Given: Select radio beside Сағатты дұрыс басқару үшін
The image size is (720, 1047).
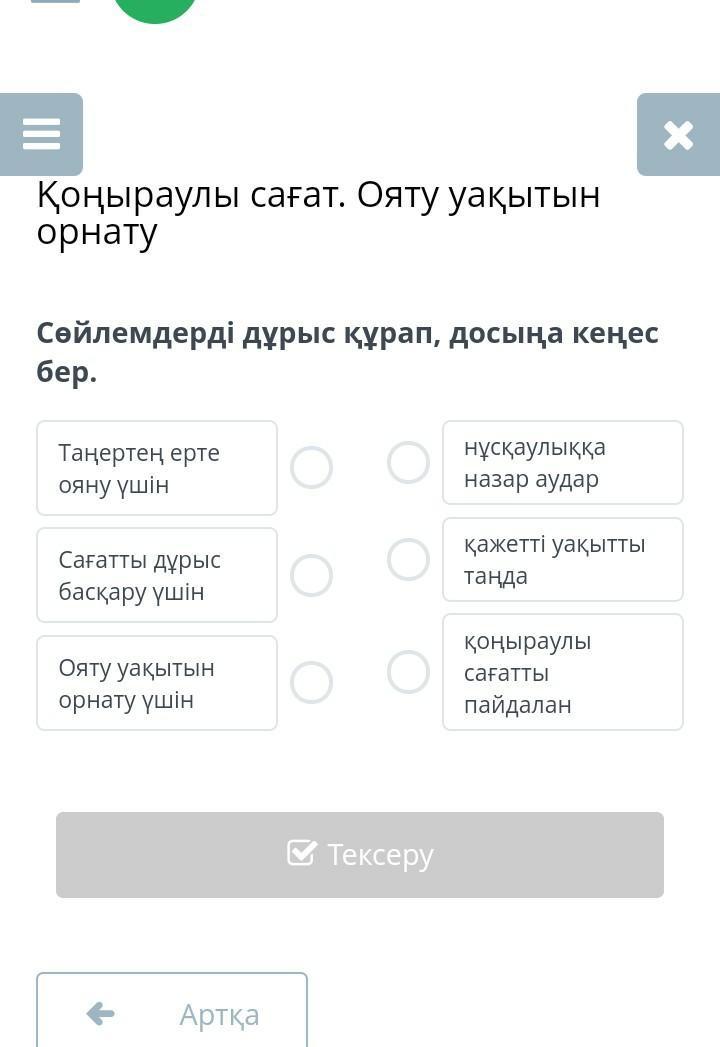Looking at the screenshot, I should click(311, 575).
